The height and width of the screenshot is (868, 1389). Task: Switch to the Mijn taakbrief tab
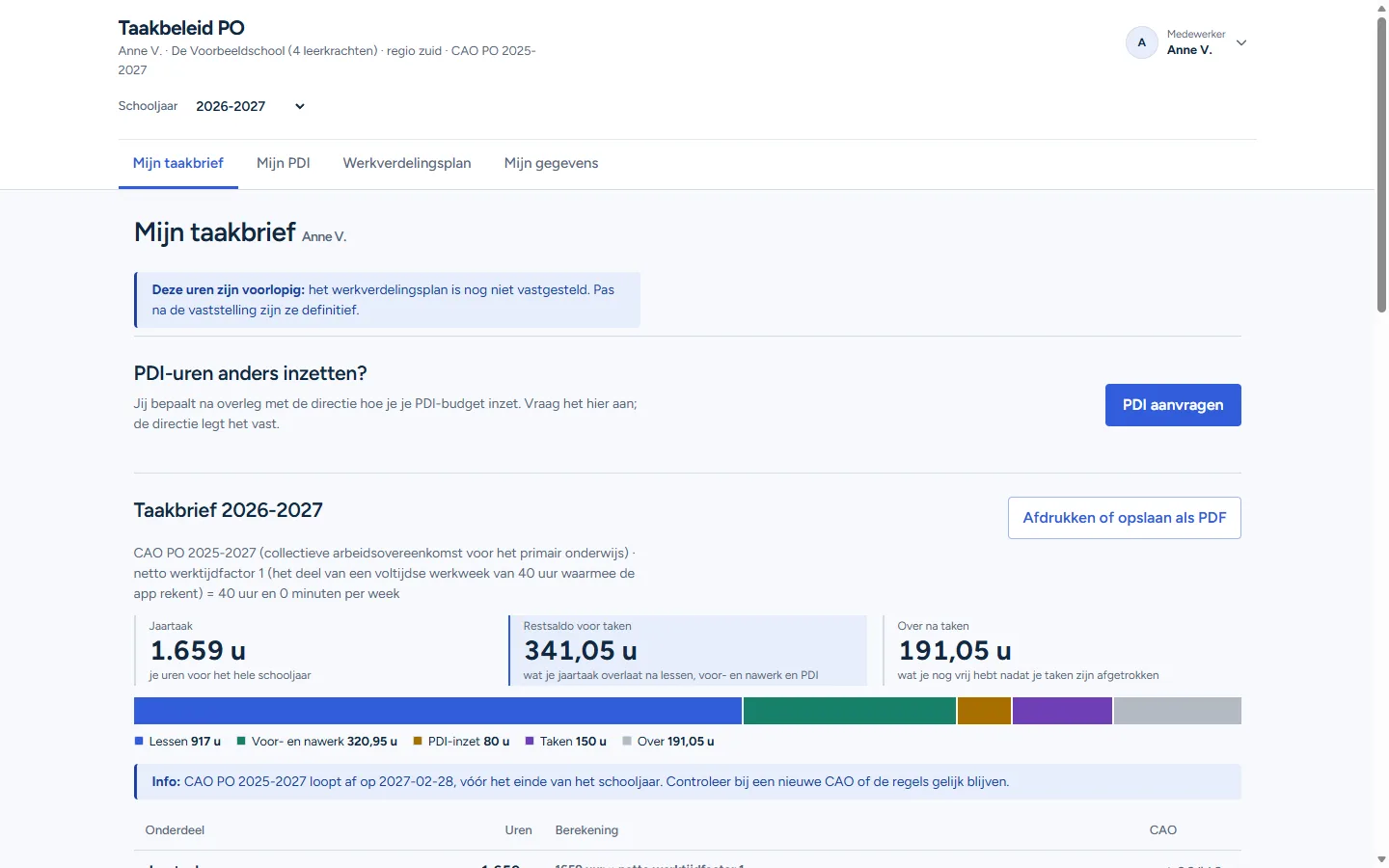click(178, 163)
